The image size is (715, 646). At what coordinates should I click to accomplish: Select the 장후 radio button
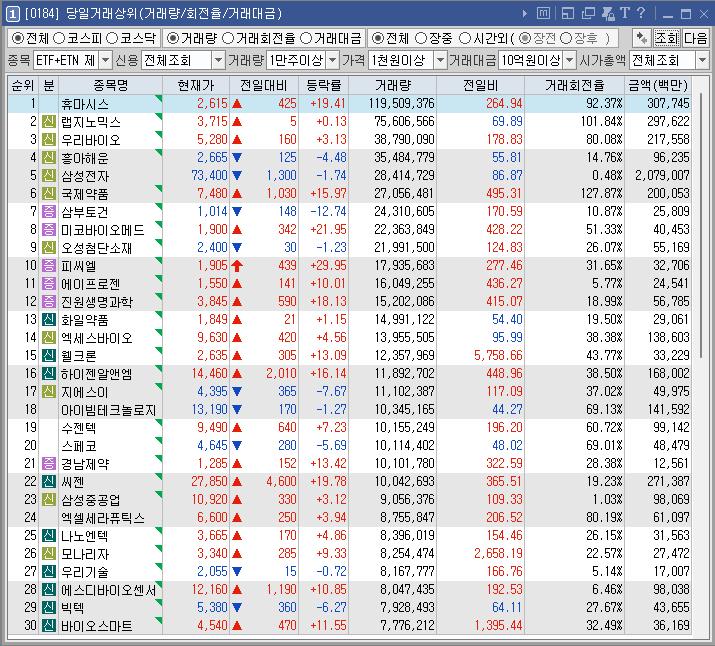coord(566,38)
